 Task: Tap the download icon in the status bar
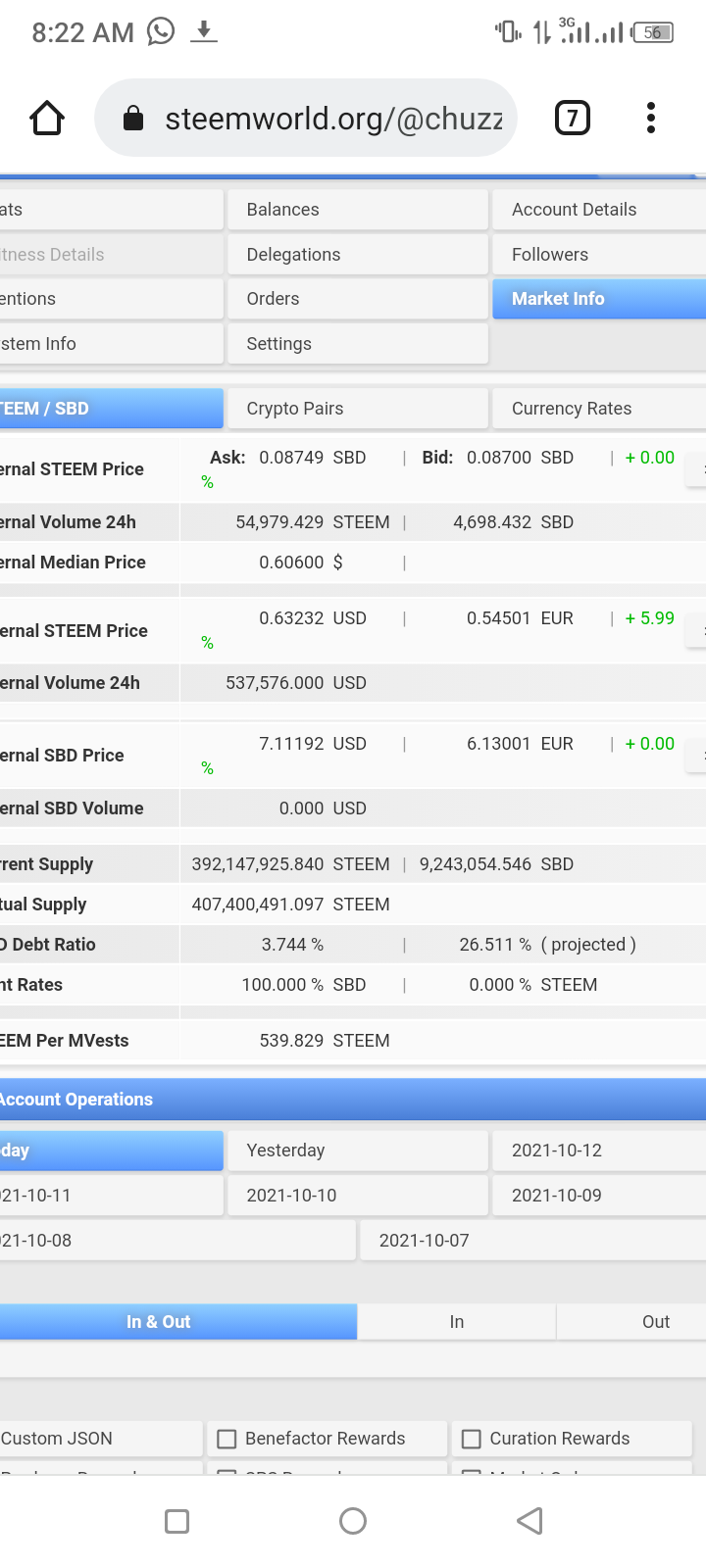(203, 32)
